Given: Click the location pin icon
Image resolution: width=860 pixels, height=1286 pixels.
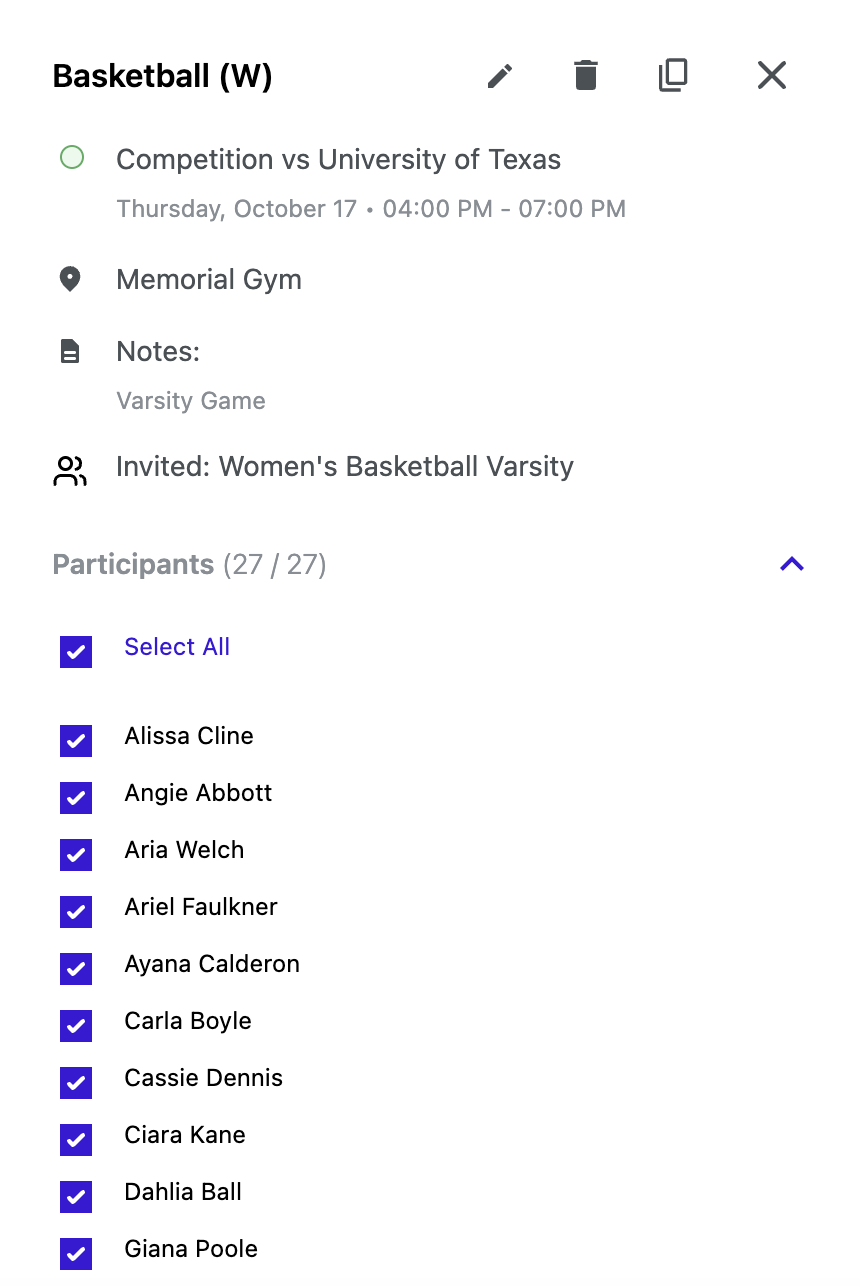Looking at the screenshot, I should pos(70,279).
